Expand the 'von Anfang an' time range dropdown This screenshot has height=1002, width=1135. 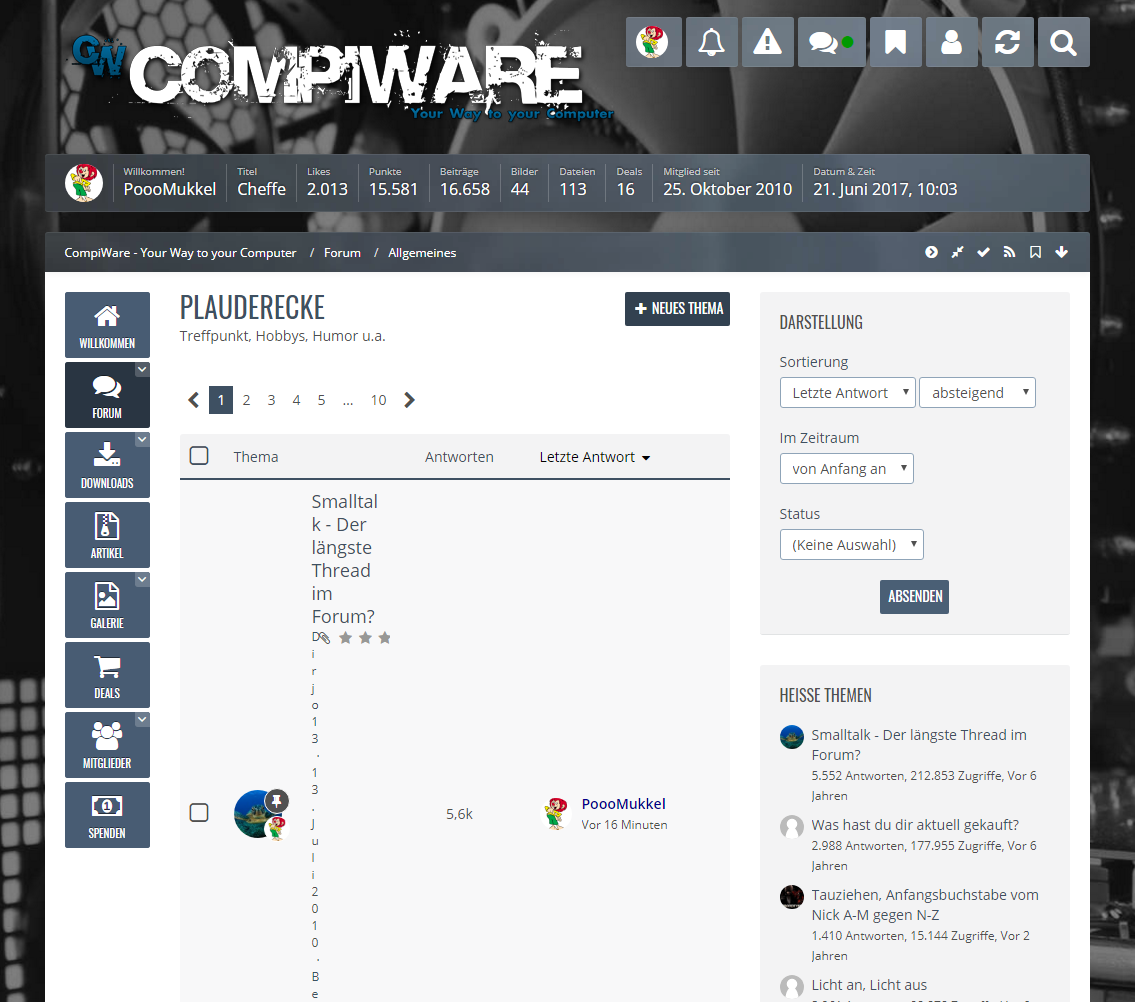coord(846,469)
